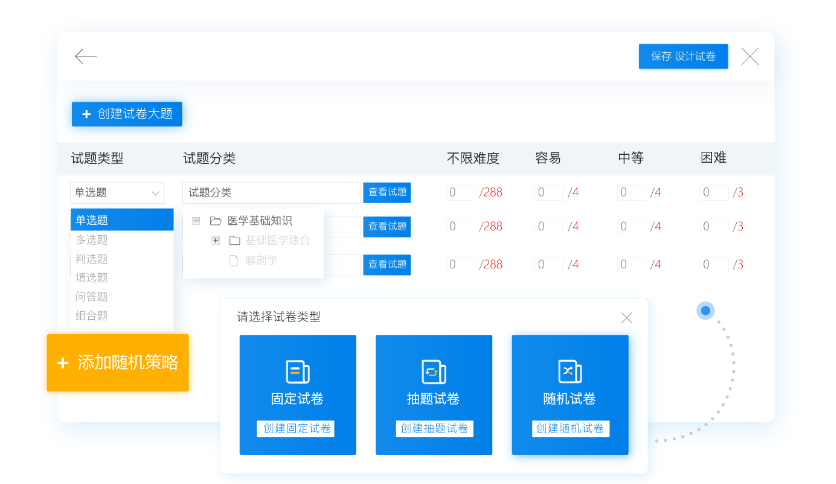This screenshot has height=484, width=836.
Task: Click the back arrow icon
Action: pos(86,57)
